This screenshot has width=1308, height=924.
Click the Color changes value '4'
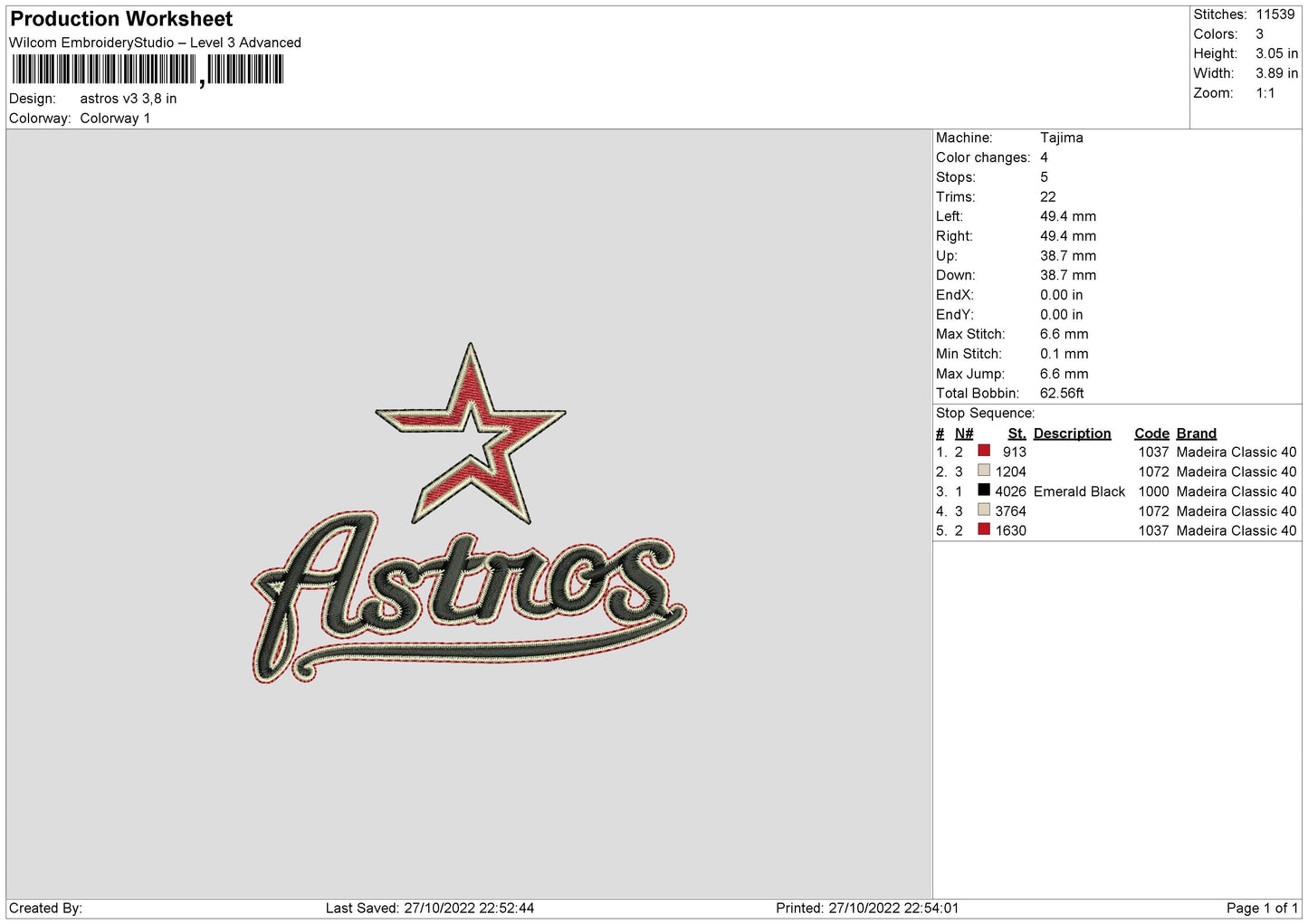(1044, 157)
